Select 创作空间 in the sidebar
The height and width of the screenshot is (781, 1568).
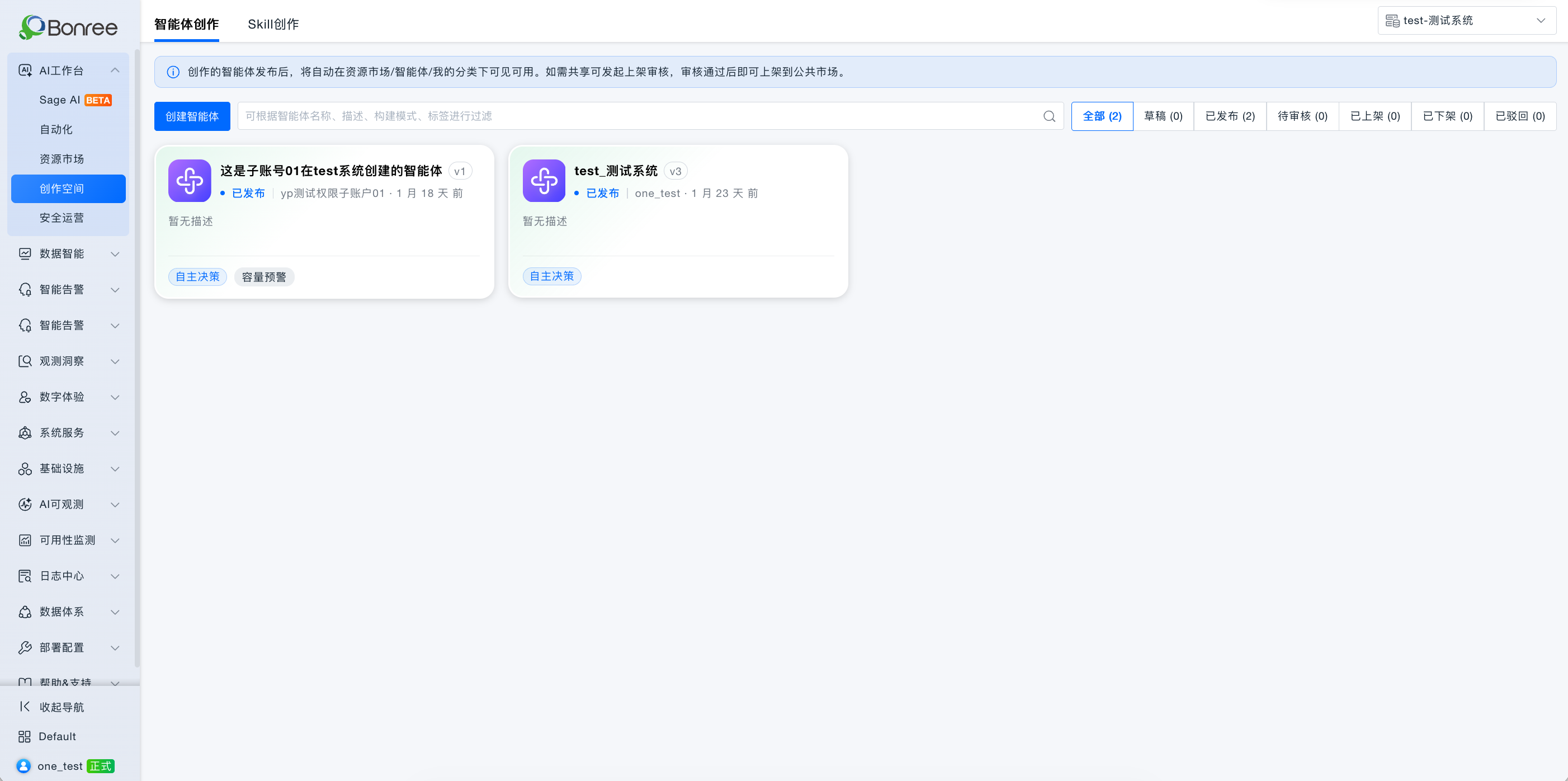pyautogui.click(x=68, y=189)
